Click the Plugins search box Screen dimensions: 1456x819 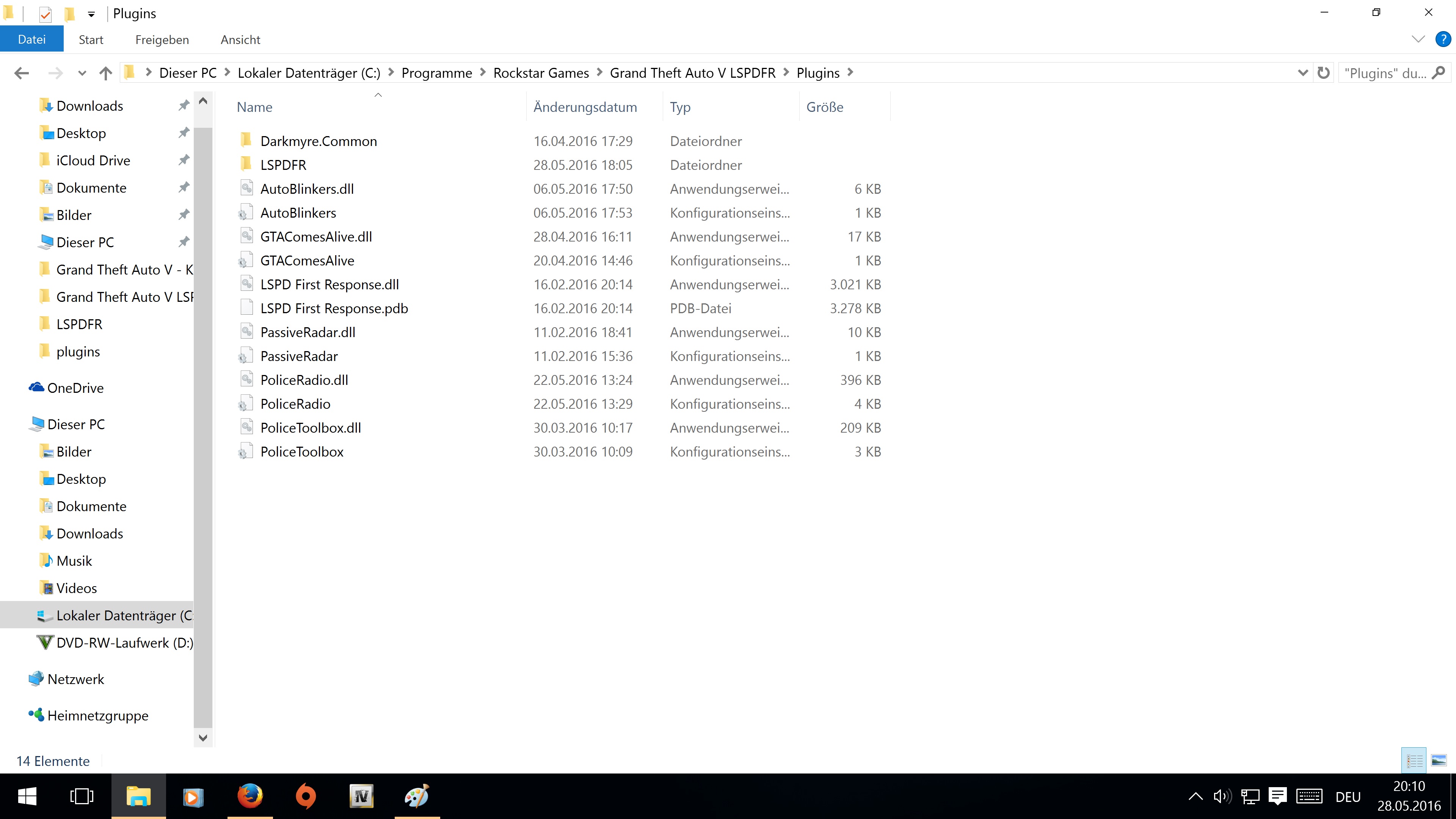click(1385, 73)
